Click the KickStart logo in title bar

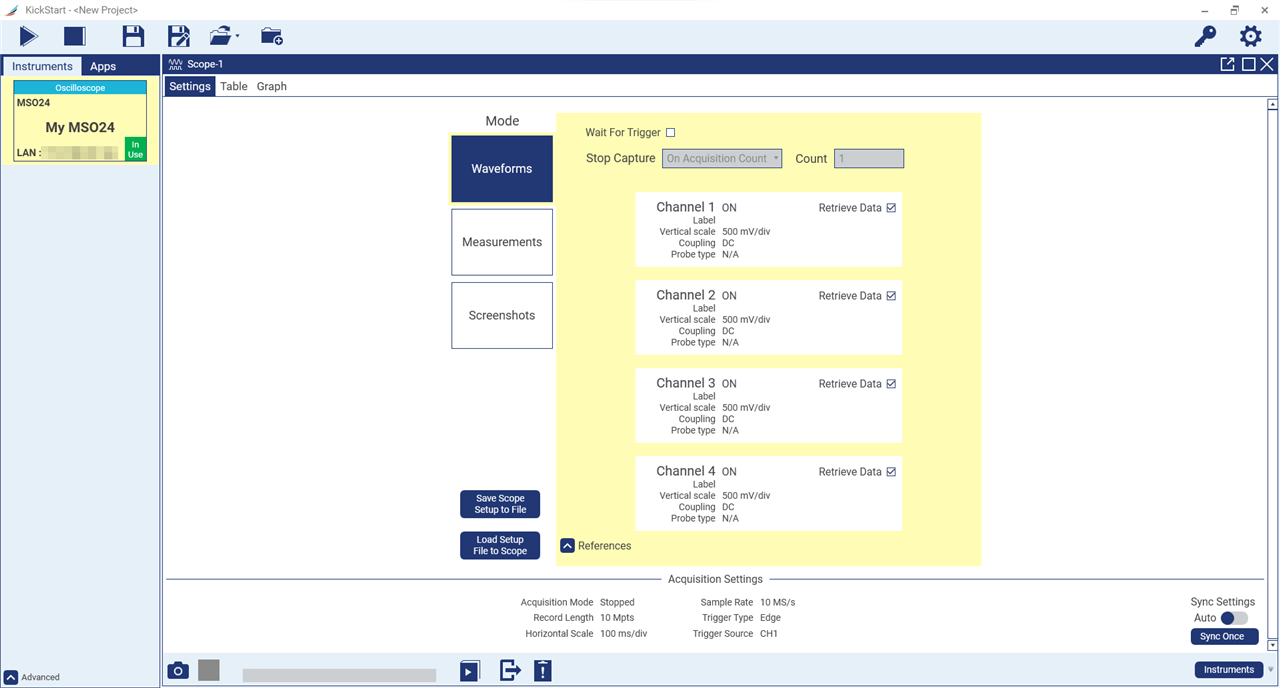coord(11,10)
